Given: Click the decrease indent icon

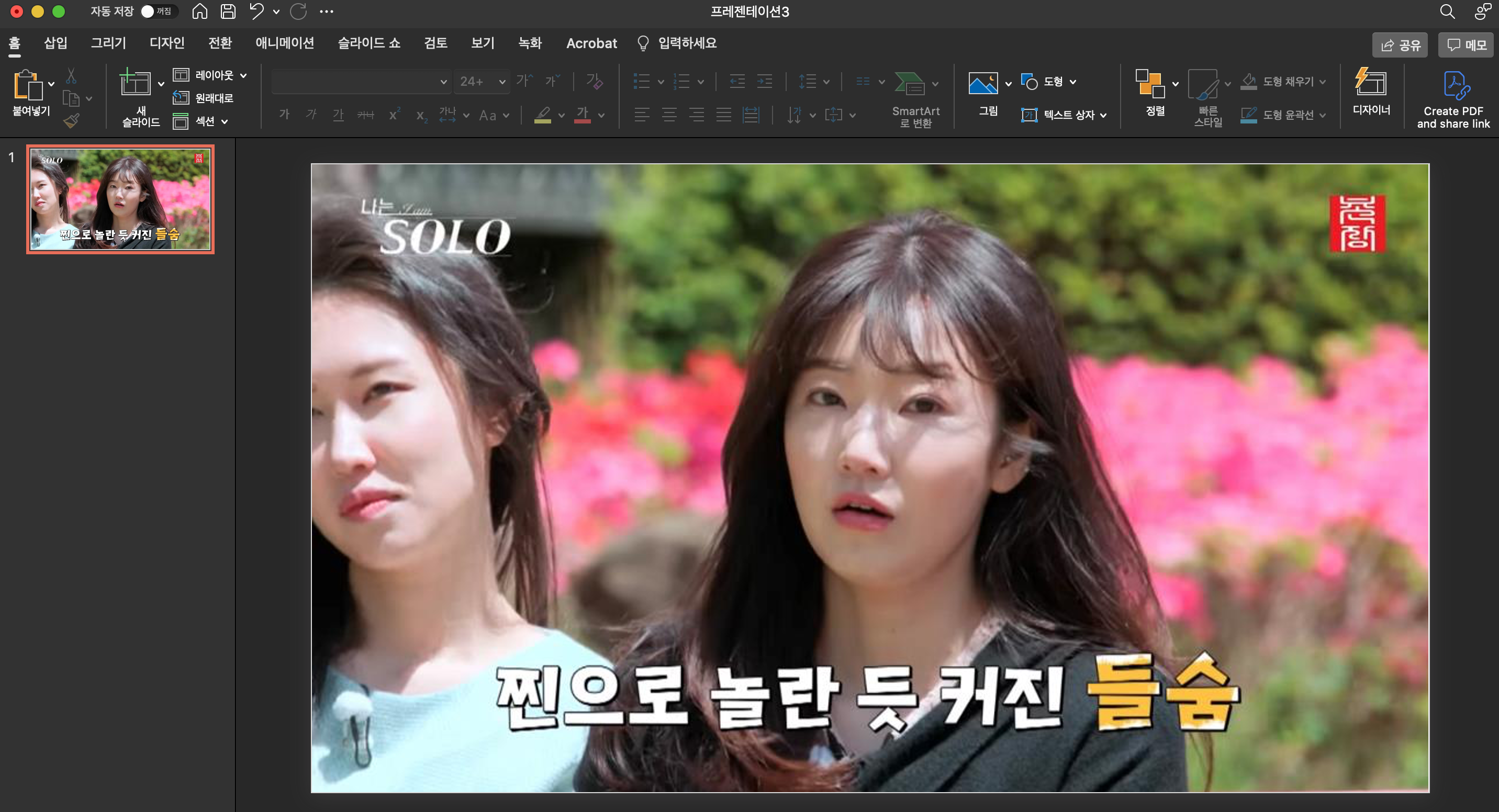Looking at the screenshot, I should 737,82.
